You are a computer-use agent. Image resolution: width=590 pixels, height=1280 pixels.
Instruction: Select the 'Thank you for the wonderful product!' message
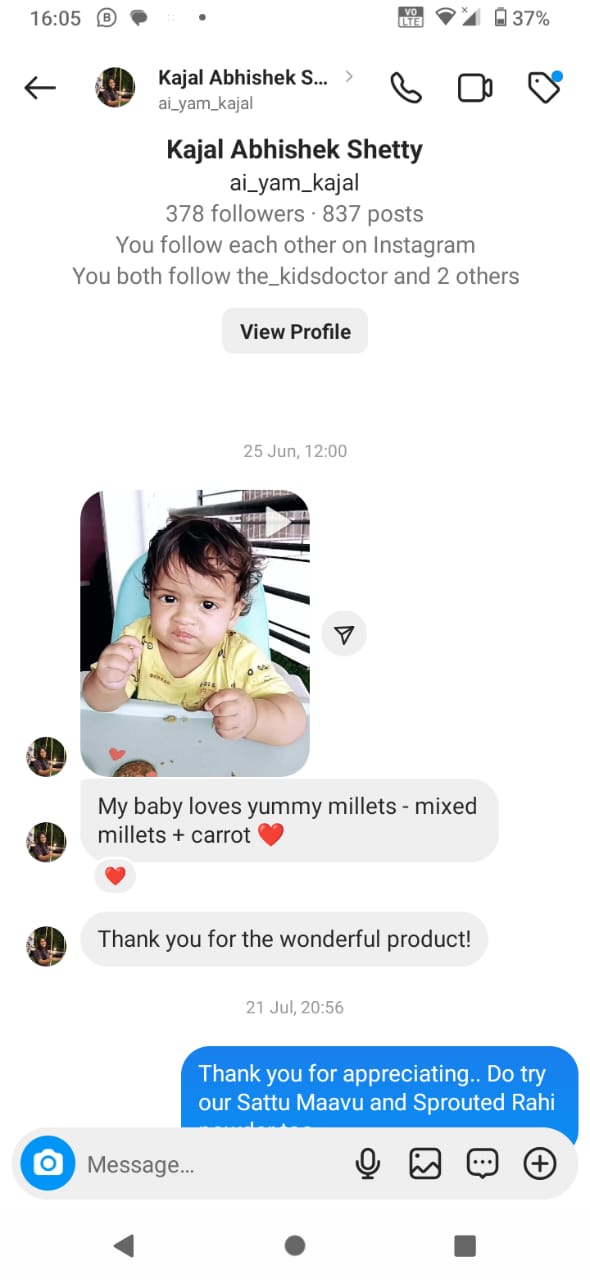(284, 939)
